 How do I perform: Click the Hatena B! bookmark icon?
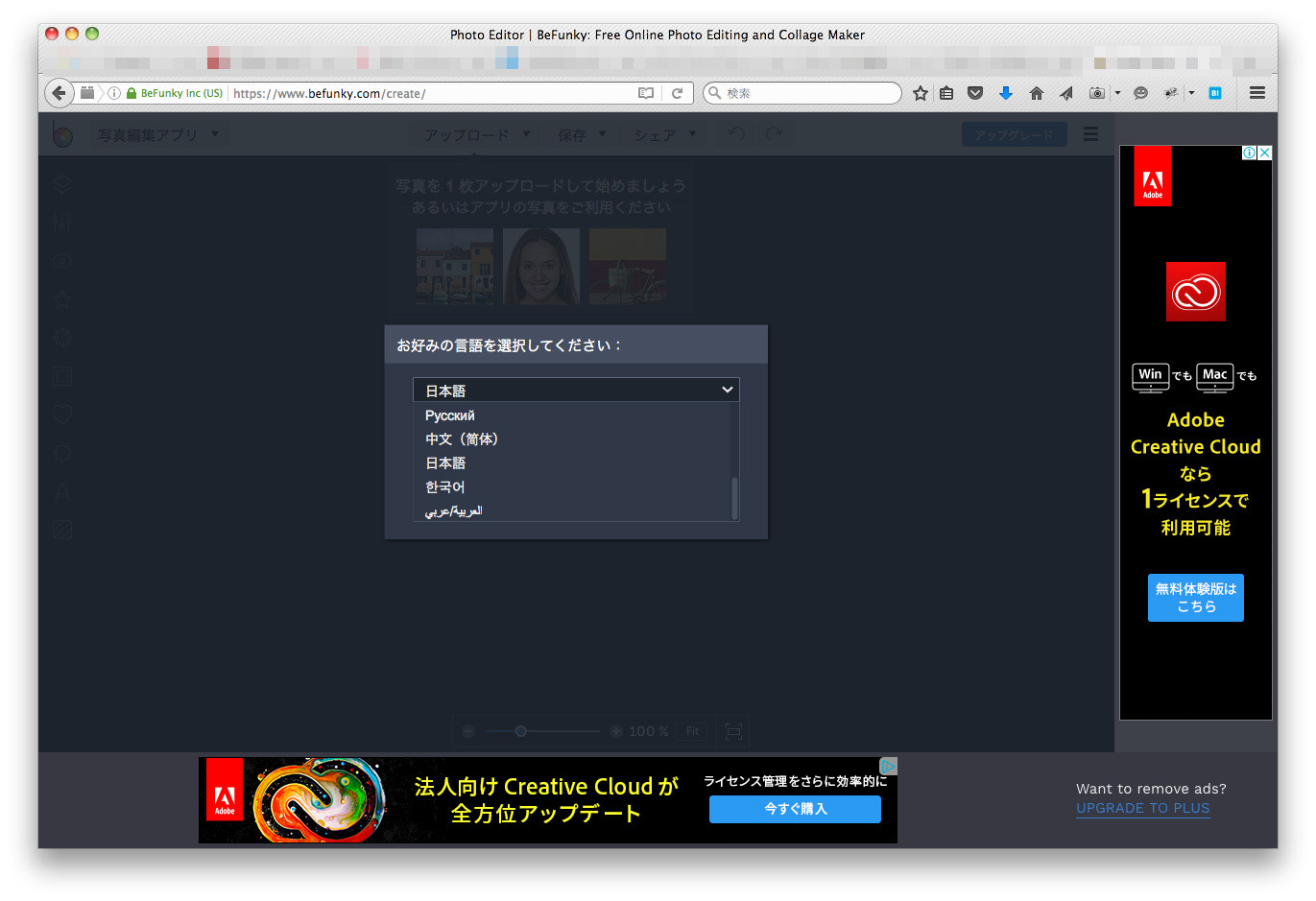click(x=1215, y=93)
